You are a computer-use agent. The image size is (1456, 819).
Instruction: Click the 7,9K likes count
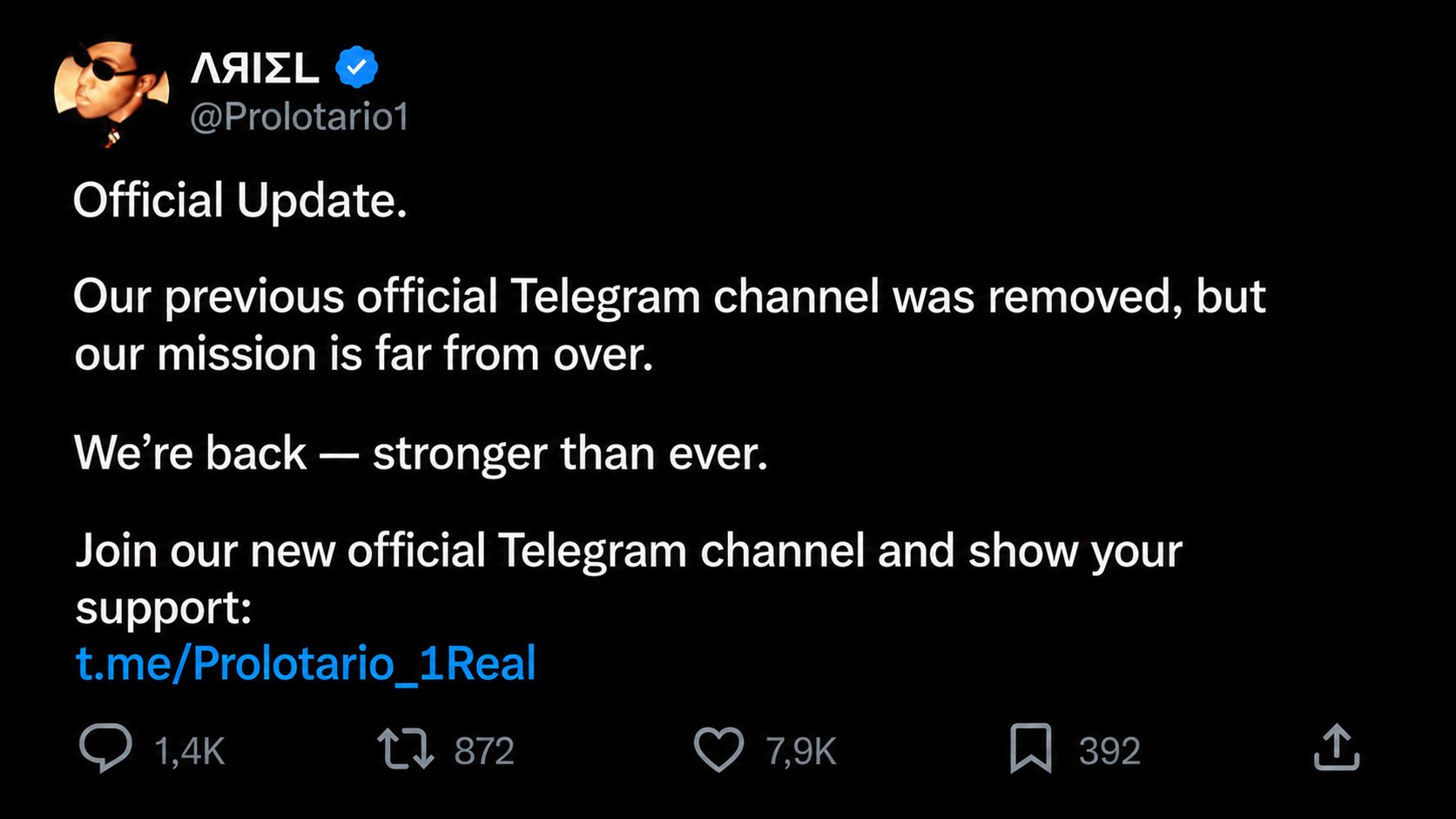[x=801, y=751]
